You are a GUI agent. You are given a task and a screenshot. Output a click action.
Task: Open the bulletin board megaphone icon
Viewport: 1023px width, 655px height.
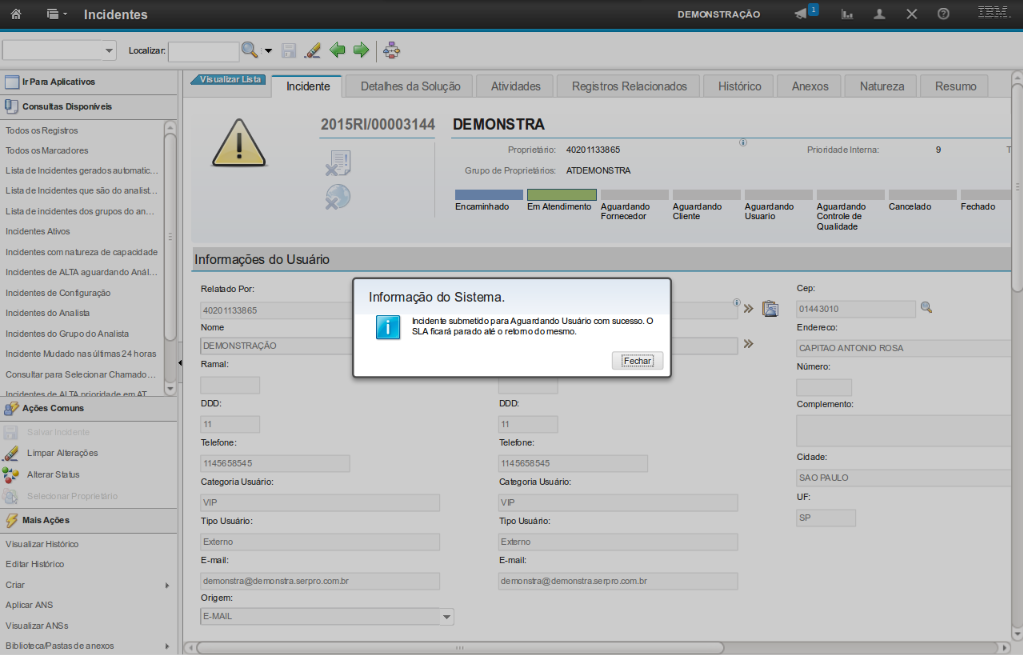click(801, 14)
